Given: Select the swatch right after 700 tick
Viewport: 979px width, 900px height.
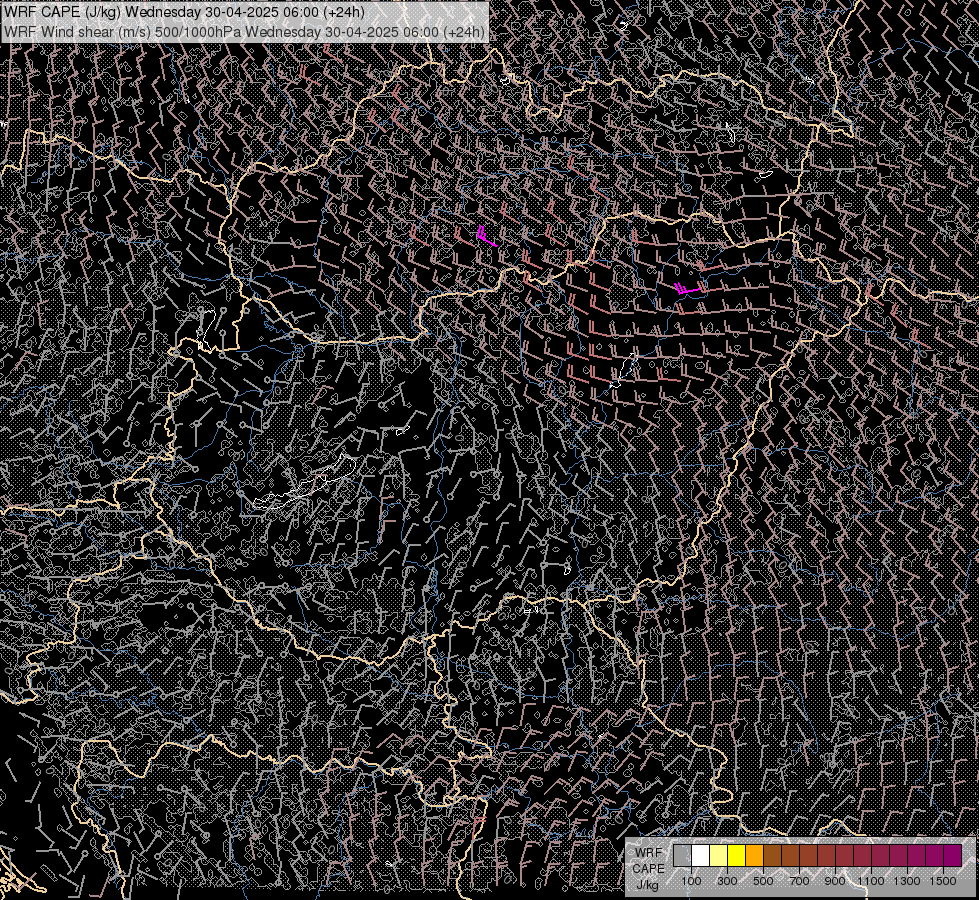Looking at the screenshot, I should tap(809, 855).
